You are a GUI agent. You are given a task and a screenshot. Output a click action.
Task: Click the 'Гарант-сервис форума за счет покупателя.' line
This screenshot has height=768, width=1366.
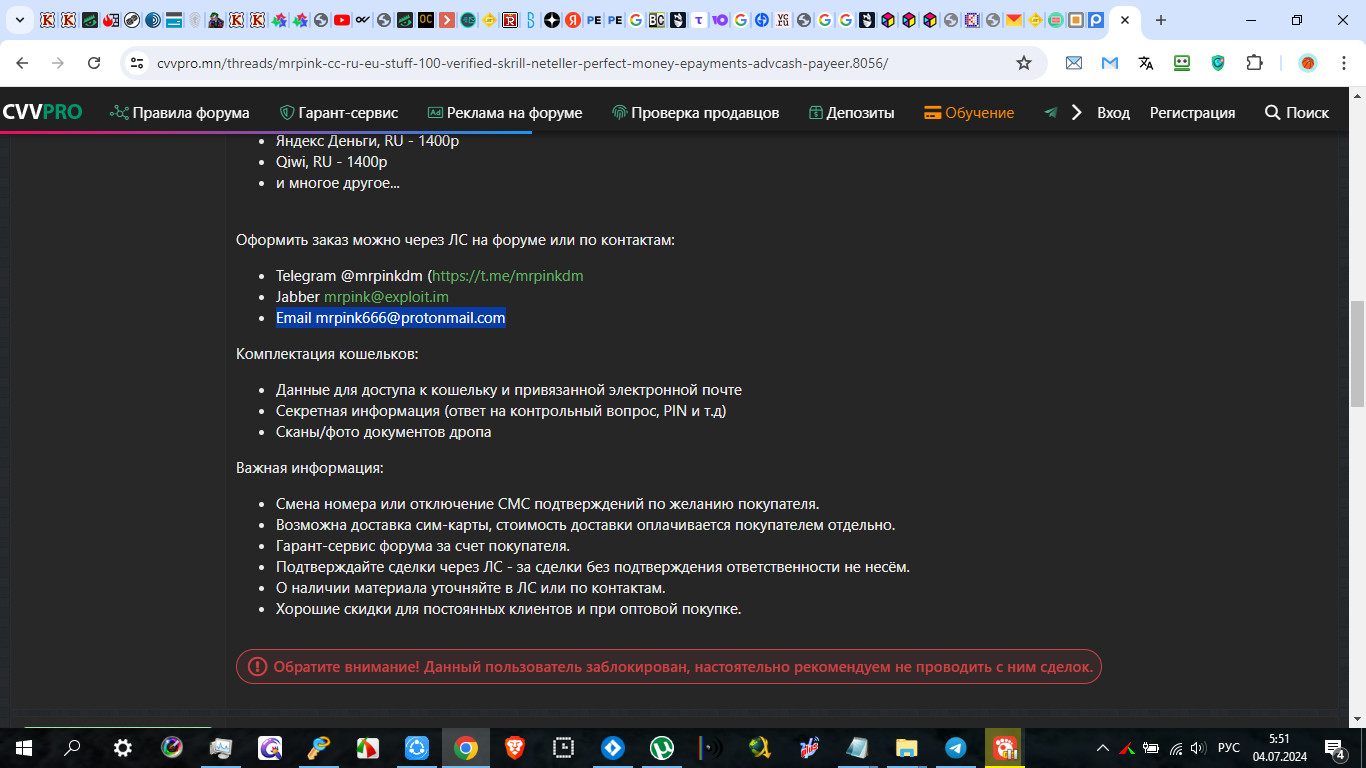point(423,546)
